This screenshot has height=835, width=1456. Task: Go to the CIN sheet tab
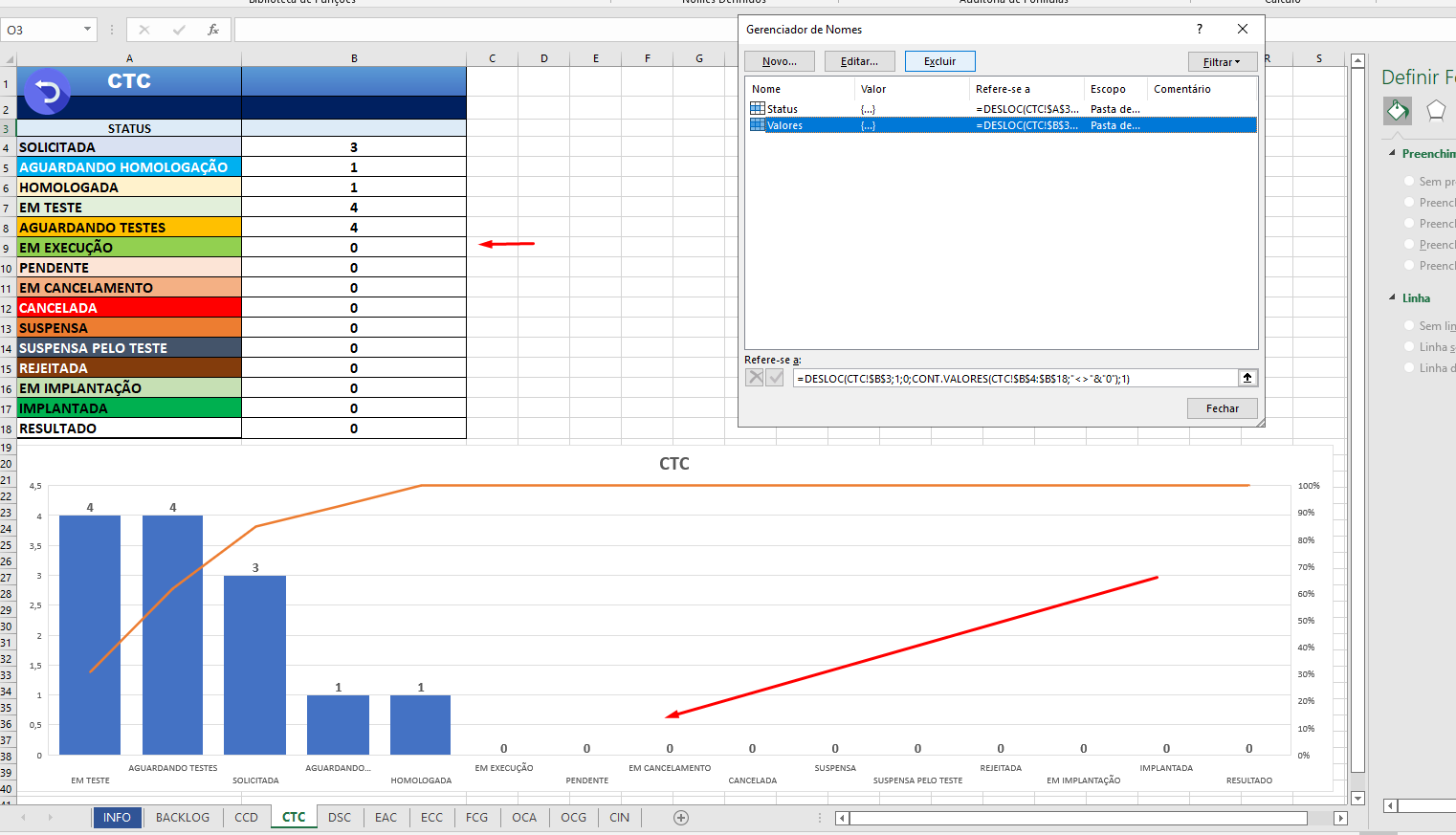click(620, 817)
